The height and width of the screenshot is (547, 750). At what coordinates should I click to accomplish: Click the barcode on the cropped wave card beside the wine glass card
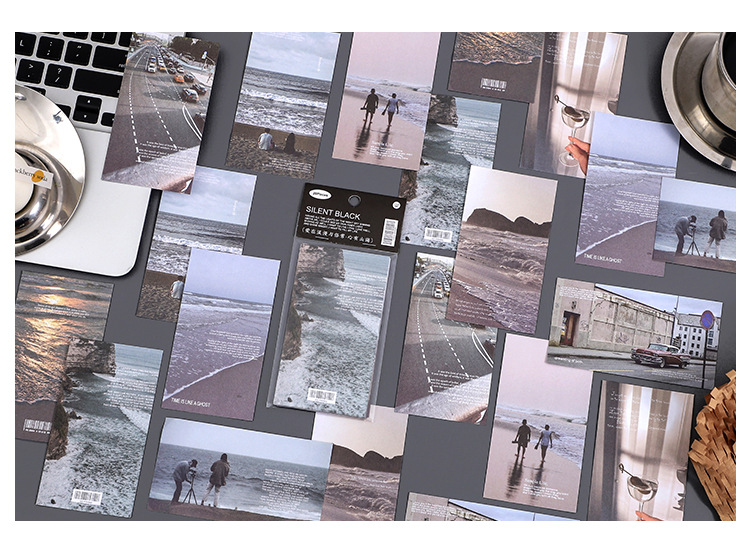click(x=493, y=85)
